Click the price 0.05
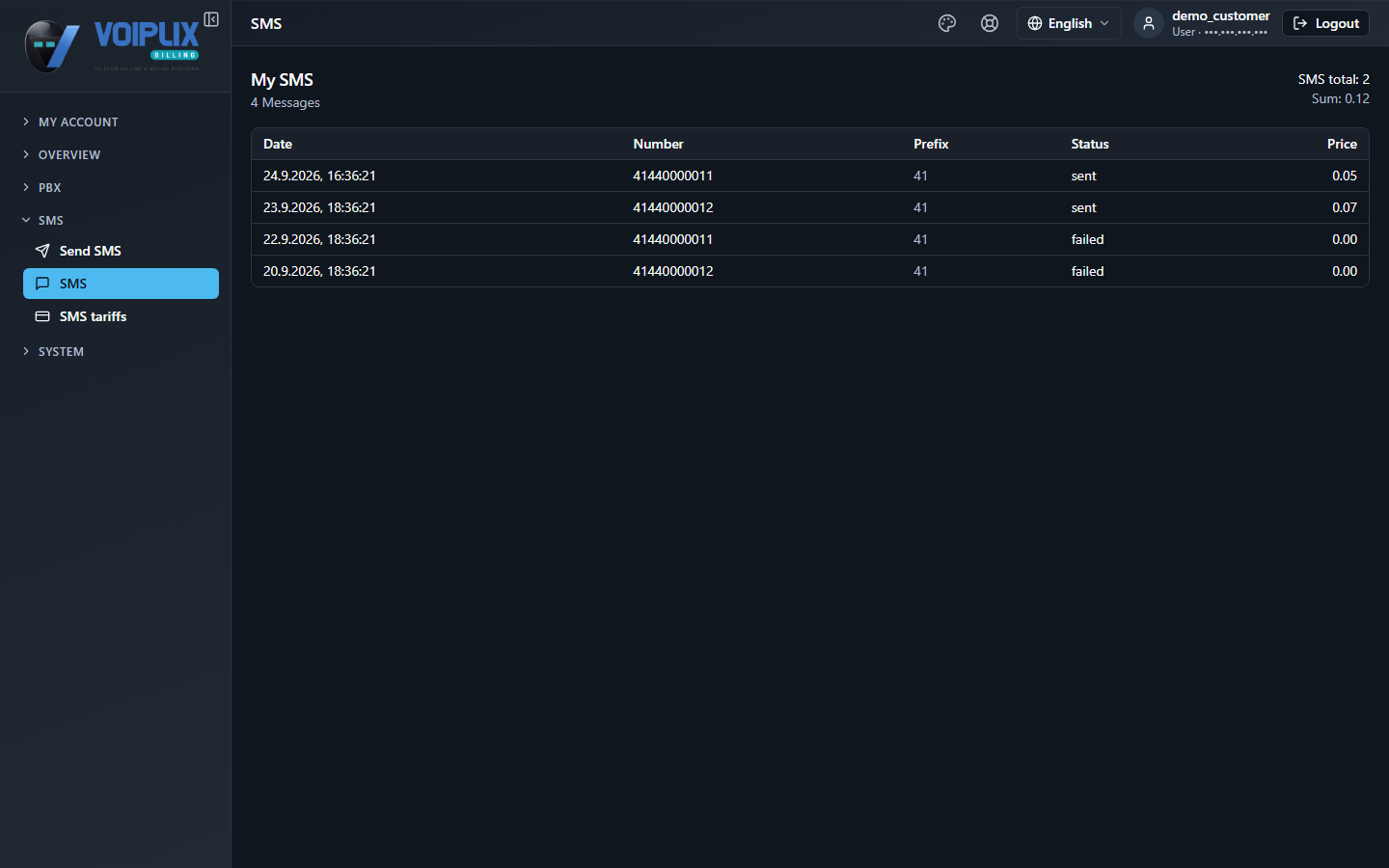Viewport: 1389px width, 868px height. 1345,176
